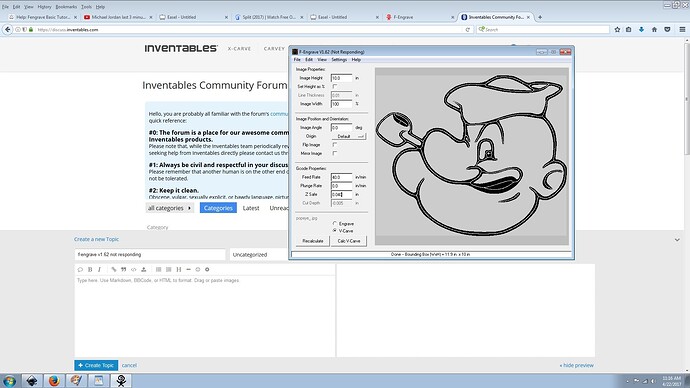Reload the page with the refresh icon
Image resolution: width=690 pixels, height=388 pixels.
[x=467, y=29]
